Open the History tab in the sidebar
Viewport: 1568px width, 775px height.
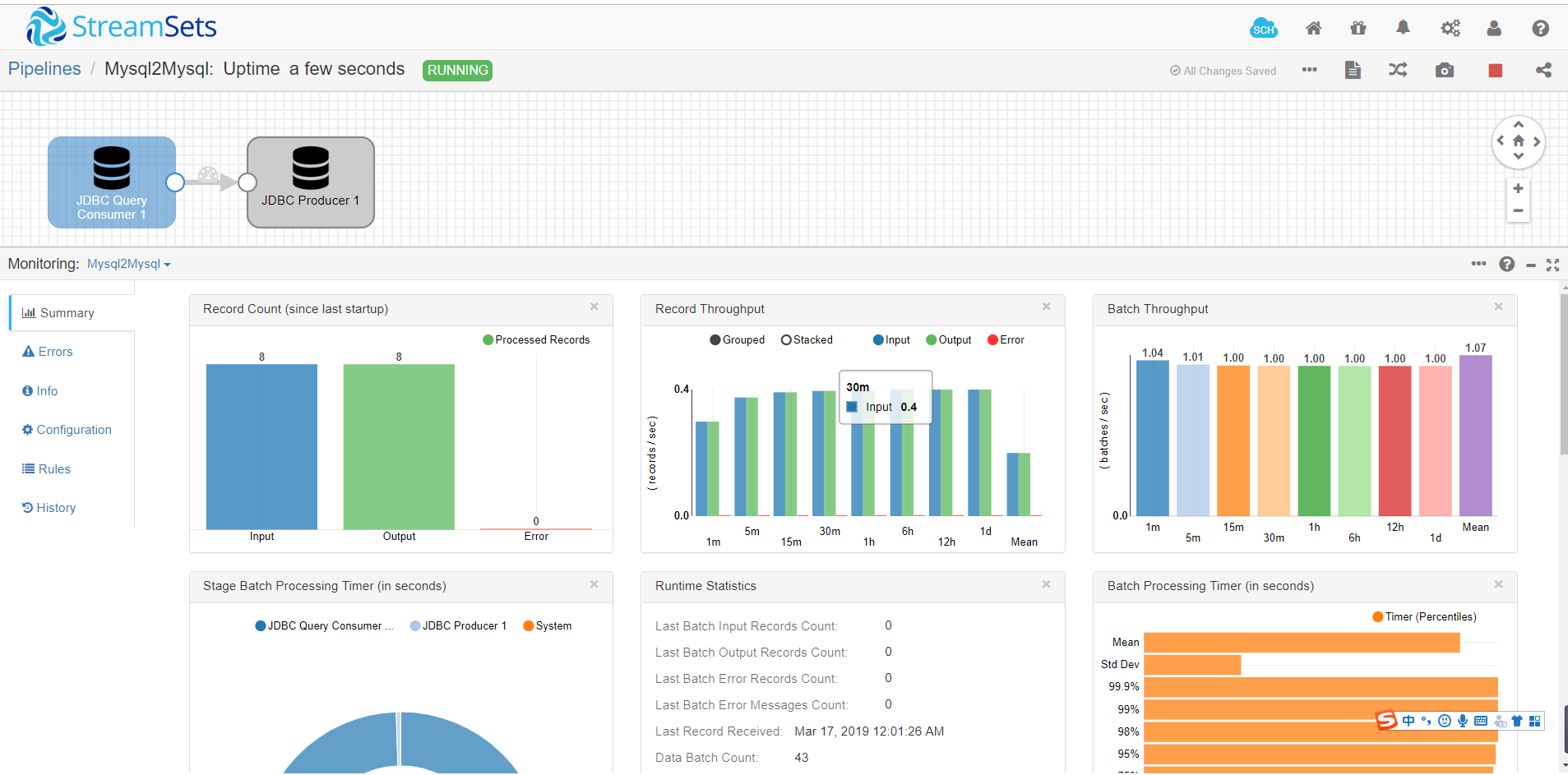point(54,507)
